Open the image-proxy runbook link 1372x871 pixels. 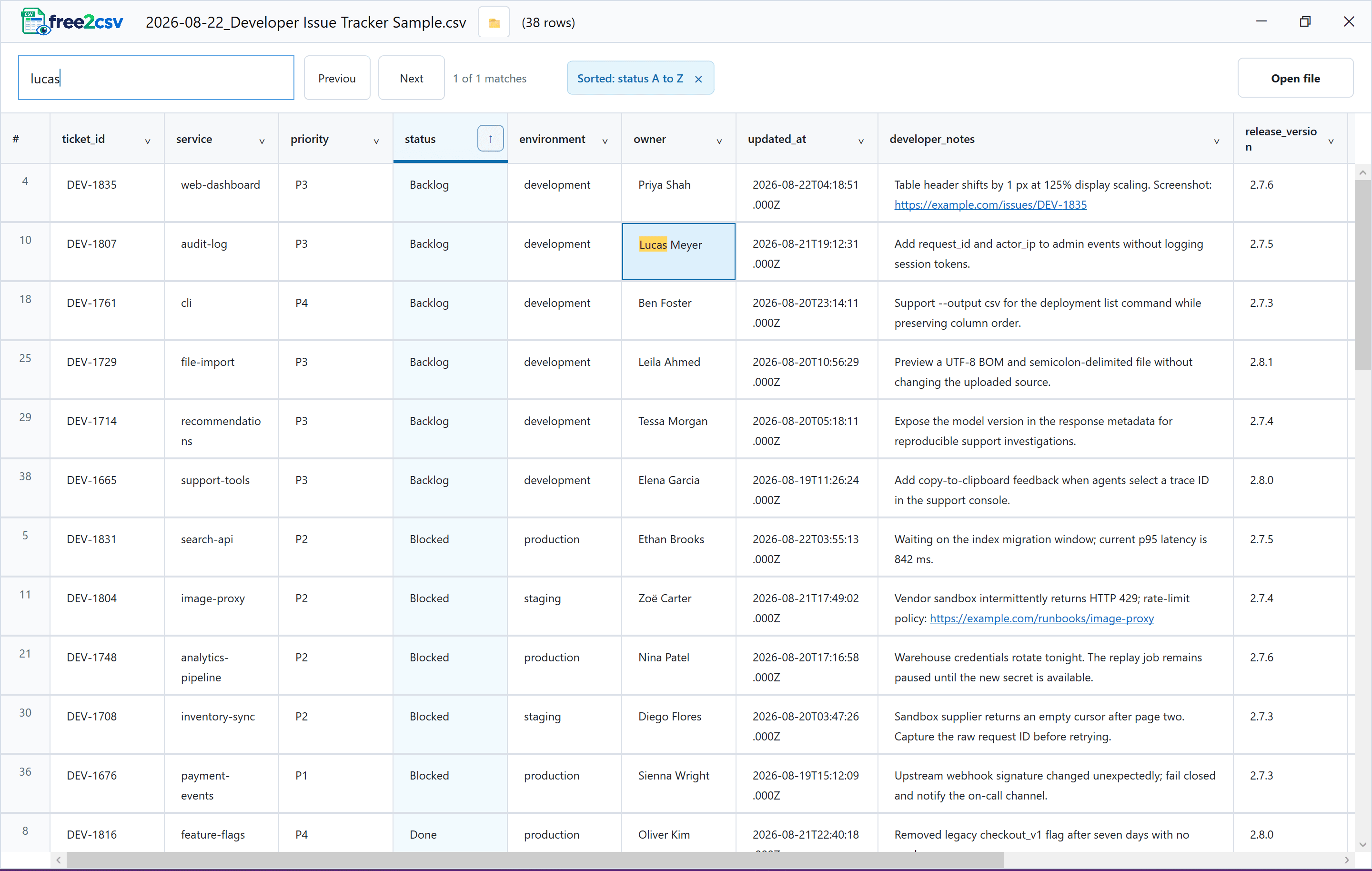[1041, 618]
